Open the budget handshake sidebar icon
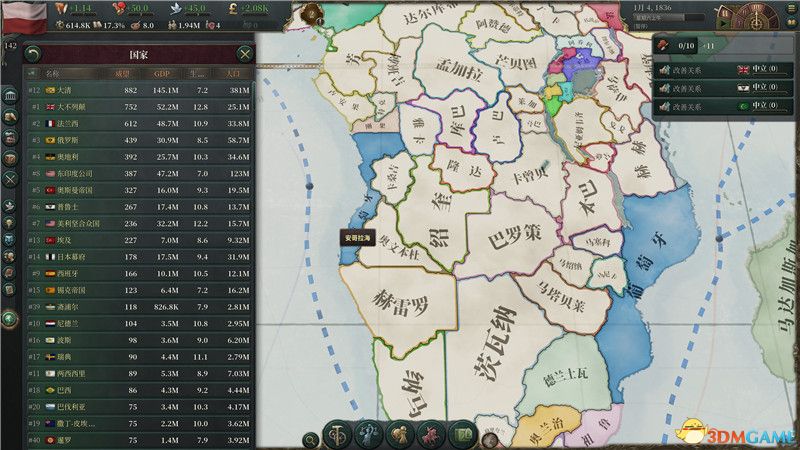This screenshot has height=450, width=800. pyautogui.click(x=10, y=117)
